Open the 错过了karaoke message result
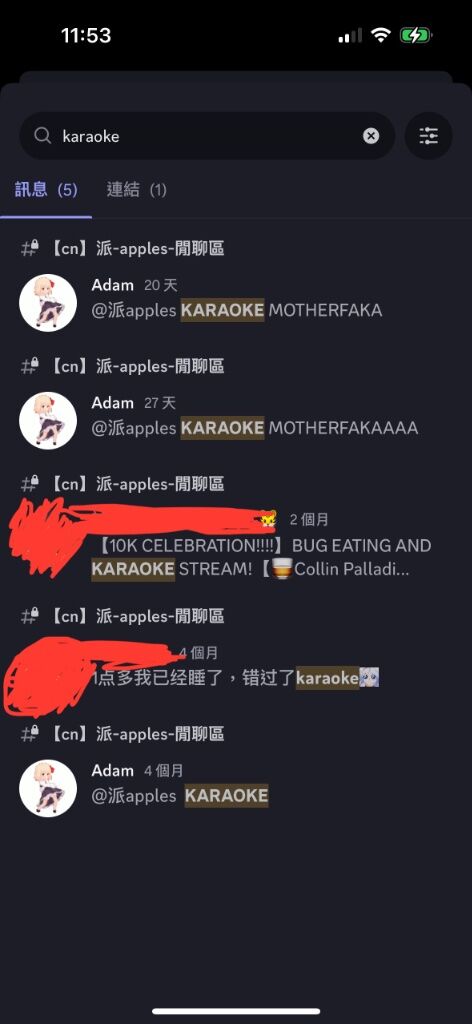Screen dimensions: 472x1024 (x=236, y=679)
